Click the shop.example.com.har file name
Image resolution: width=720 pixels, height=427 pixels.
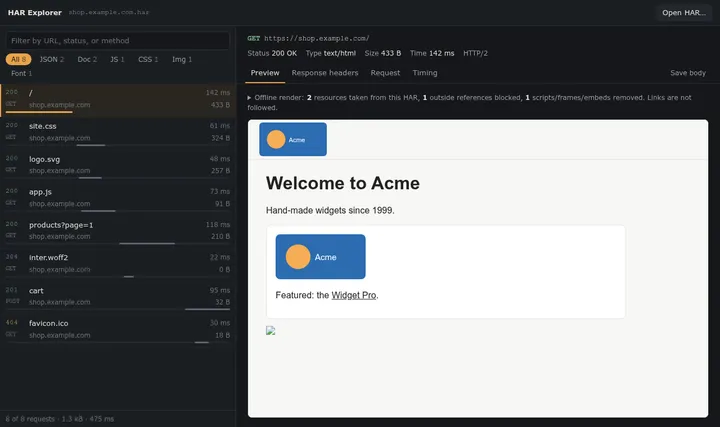pyautogui.click(x=109, y=12)
